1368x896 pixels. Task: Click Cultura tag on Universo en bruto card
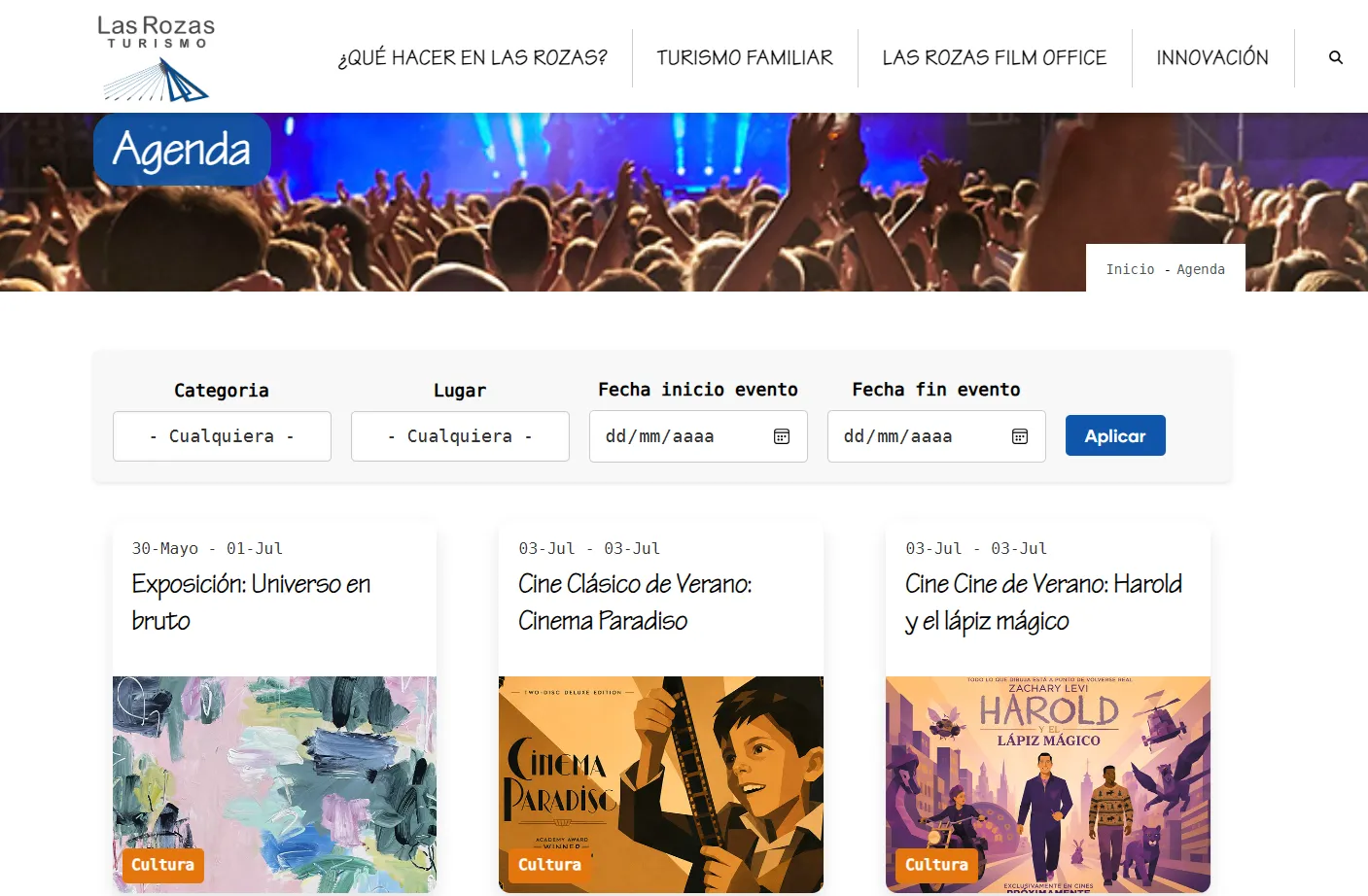162,865
